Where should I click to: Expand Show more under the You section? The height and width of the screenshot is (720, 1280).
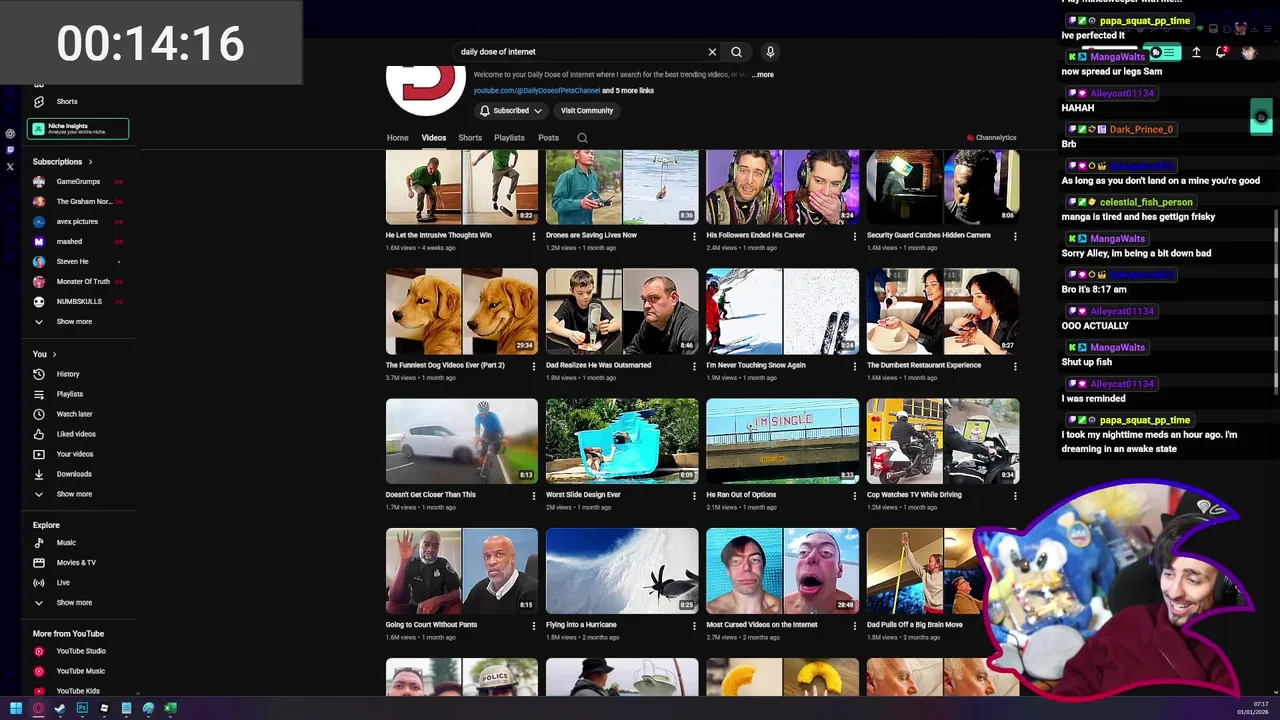[74, 494]
